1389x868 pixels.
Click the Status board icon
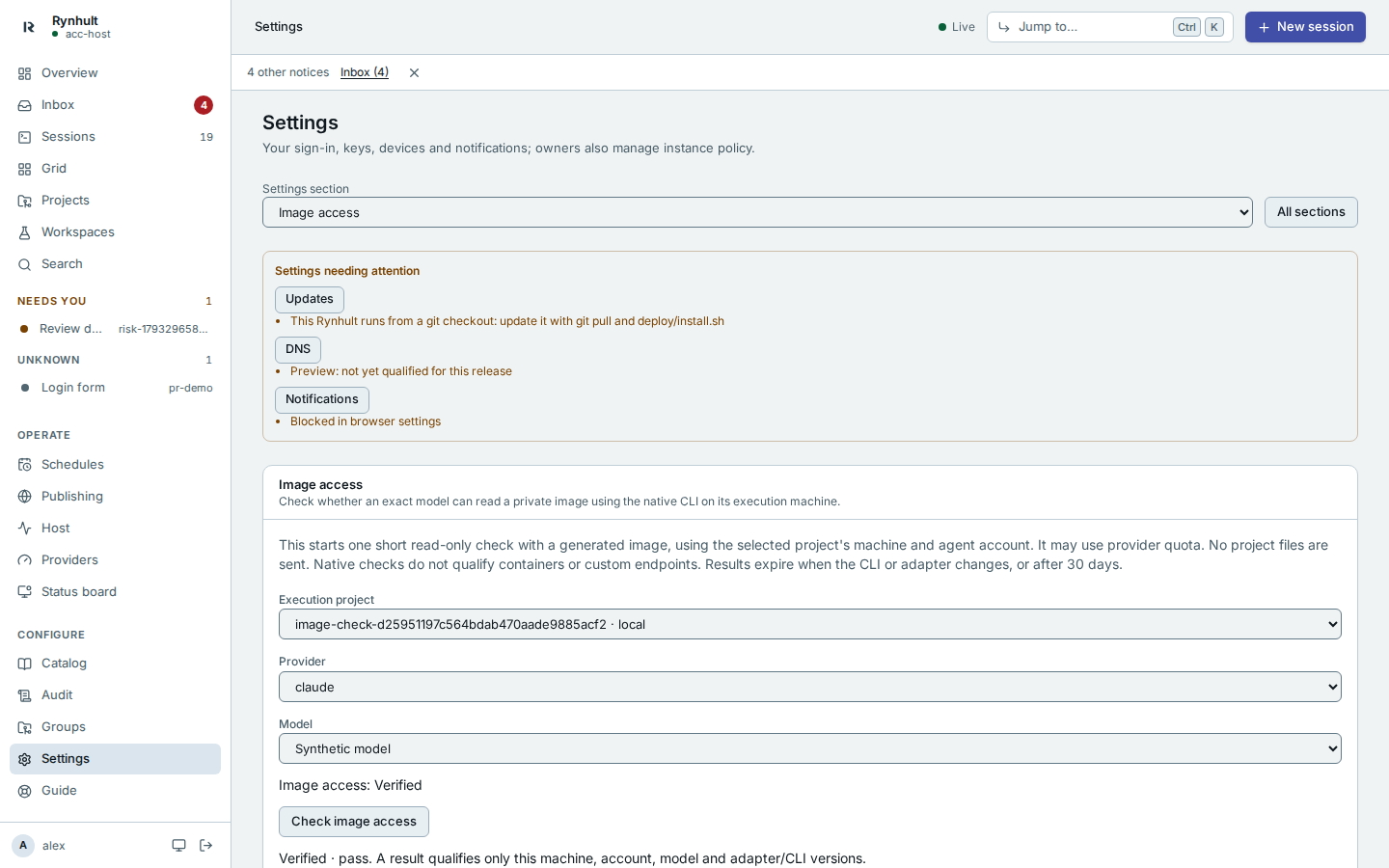(25, 592)
